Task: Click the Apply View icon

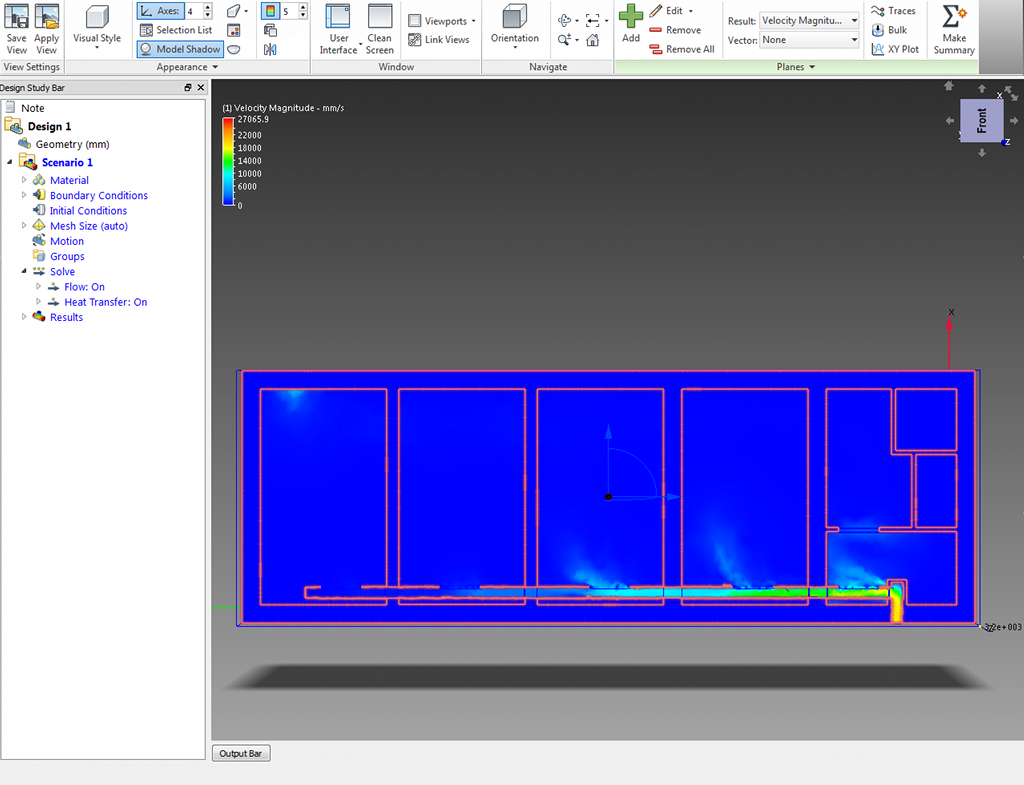Action: click(x=46, y=29)
